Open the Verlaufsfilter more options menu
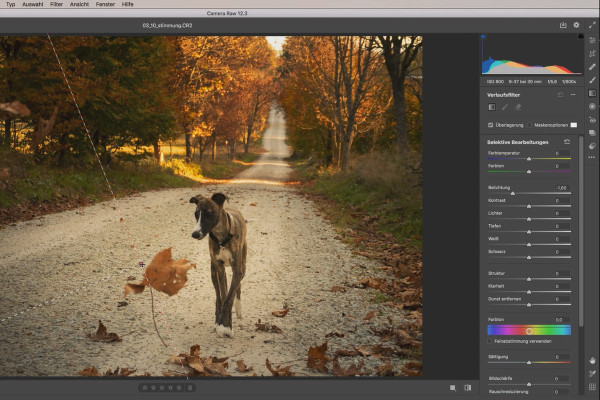Image resolution: width=600 pixels, height=400 pixels. [573, 95]
